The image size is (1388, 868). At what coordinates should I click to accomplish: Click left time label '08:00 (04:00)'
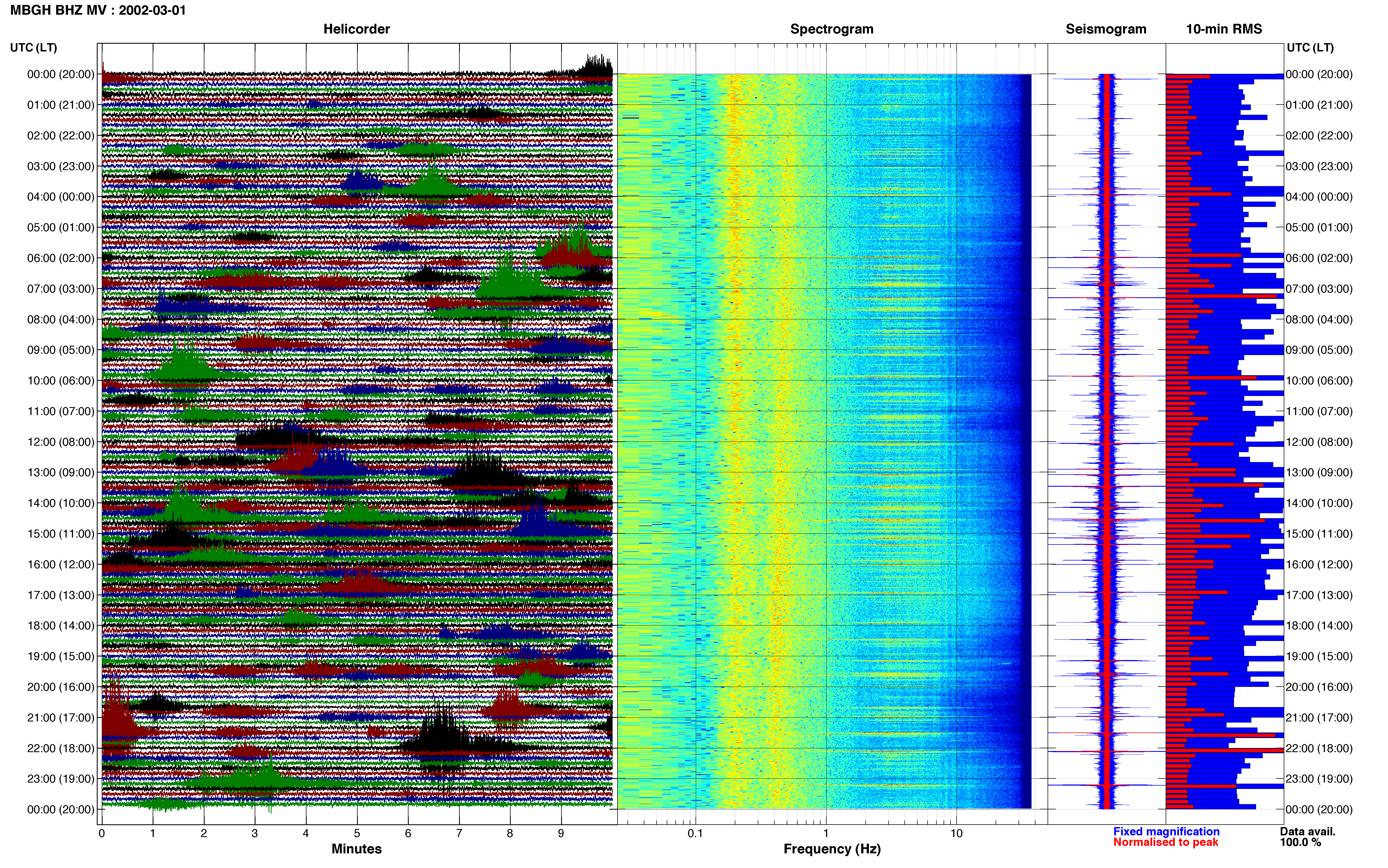tap(61, 319)
